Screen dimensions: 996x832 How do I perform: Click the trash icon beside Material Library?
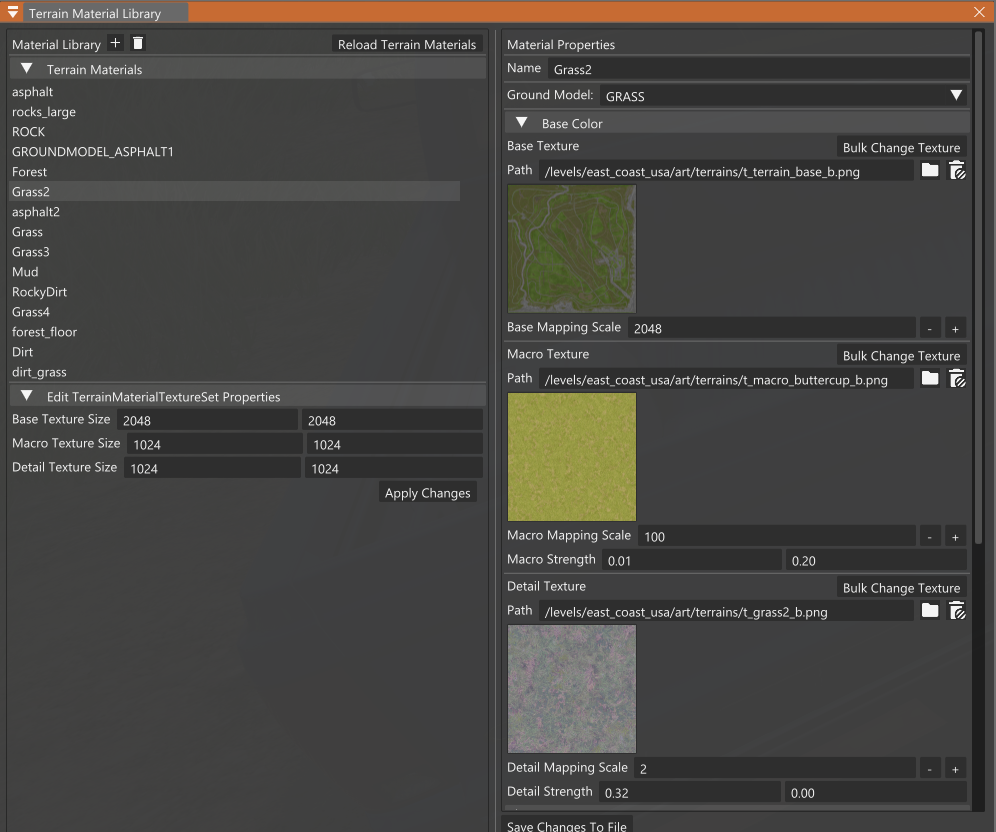tap(138, 43)
